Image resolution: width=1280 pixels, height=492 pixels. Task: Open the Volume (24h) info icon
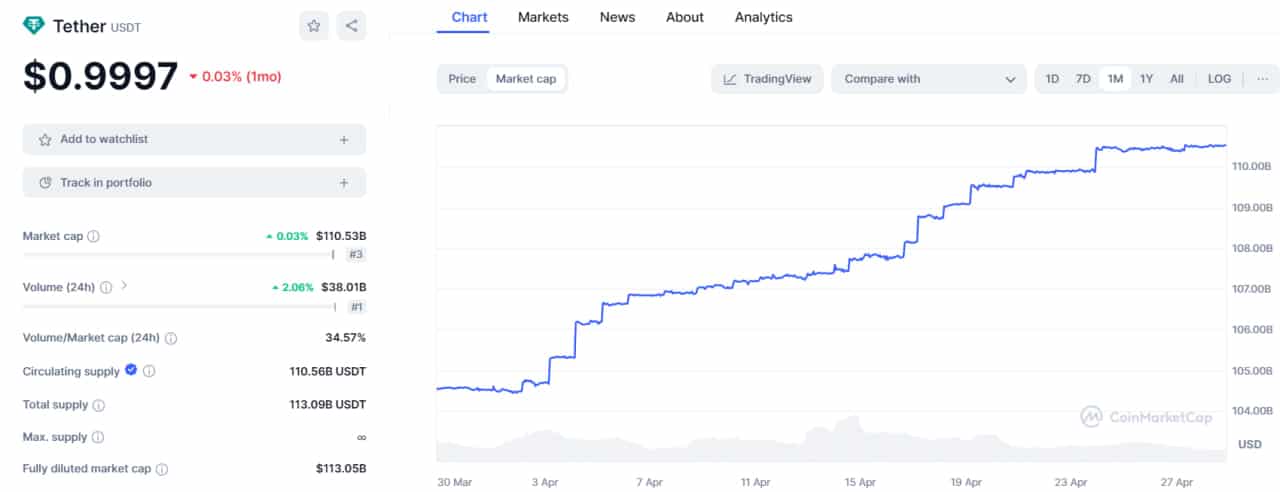point(106,287)
